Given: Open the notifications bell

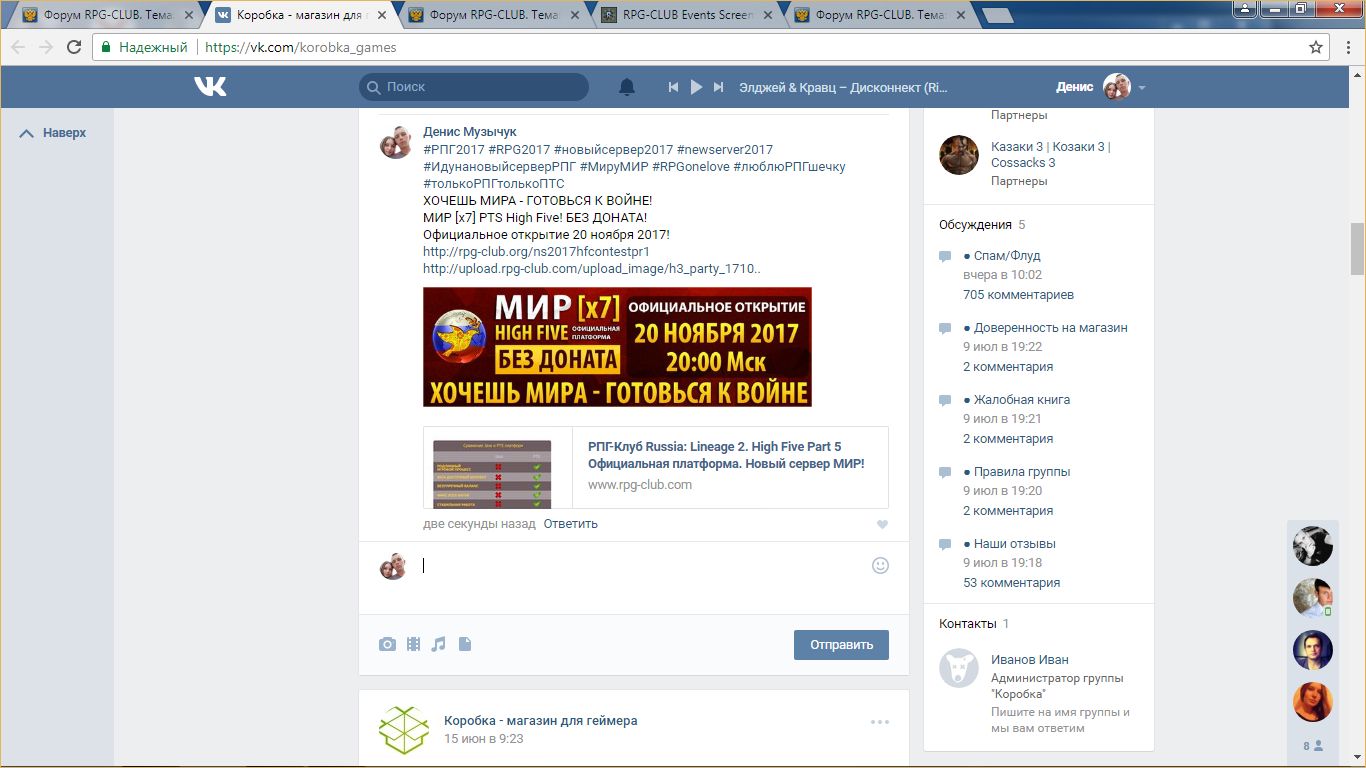Looking at the screenshot, I should [627, 87].
